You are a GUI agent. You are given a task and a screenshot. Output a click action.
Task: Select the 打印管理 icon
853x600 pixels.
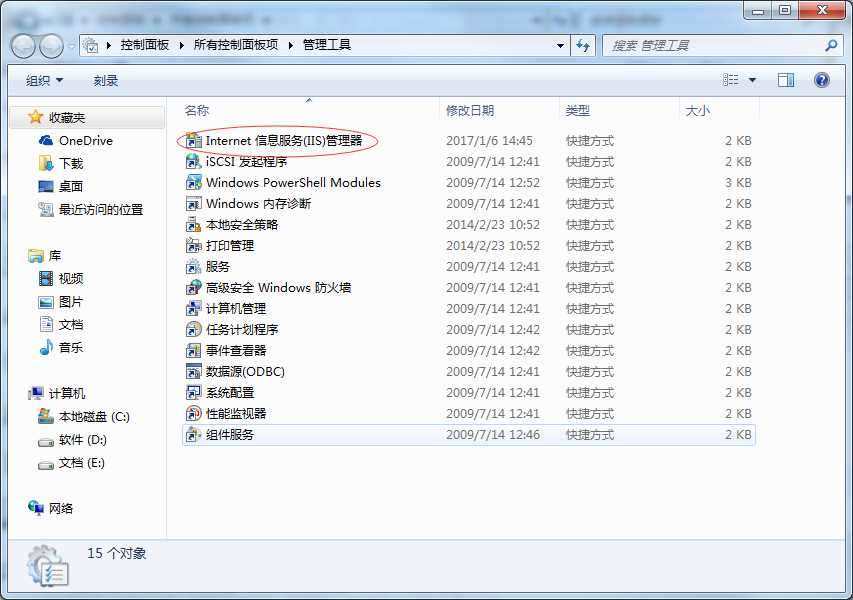coord(194,246)
